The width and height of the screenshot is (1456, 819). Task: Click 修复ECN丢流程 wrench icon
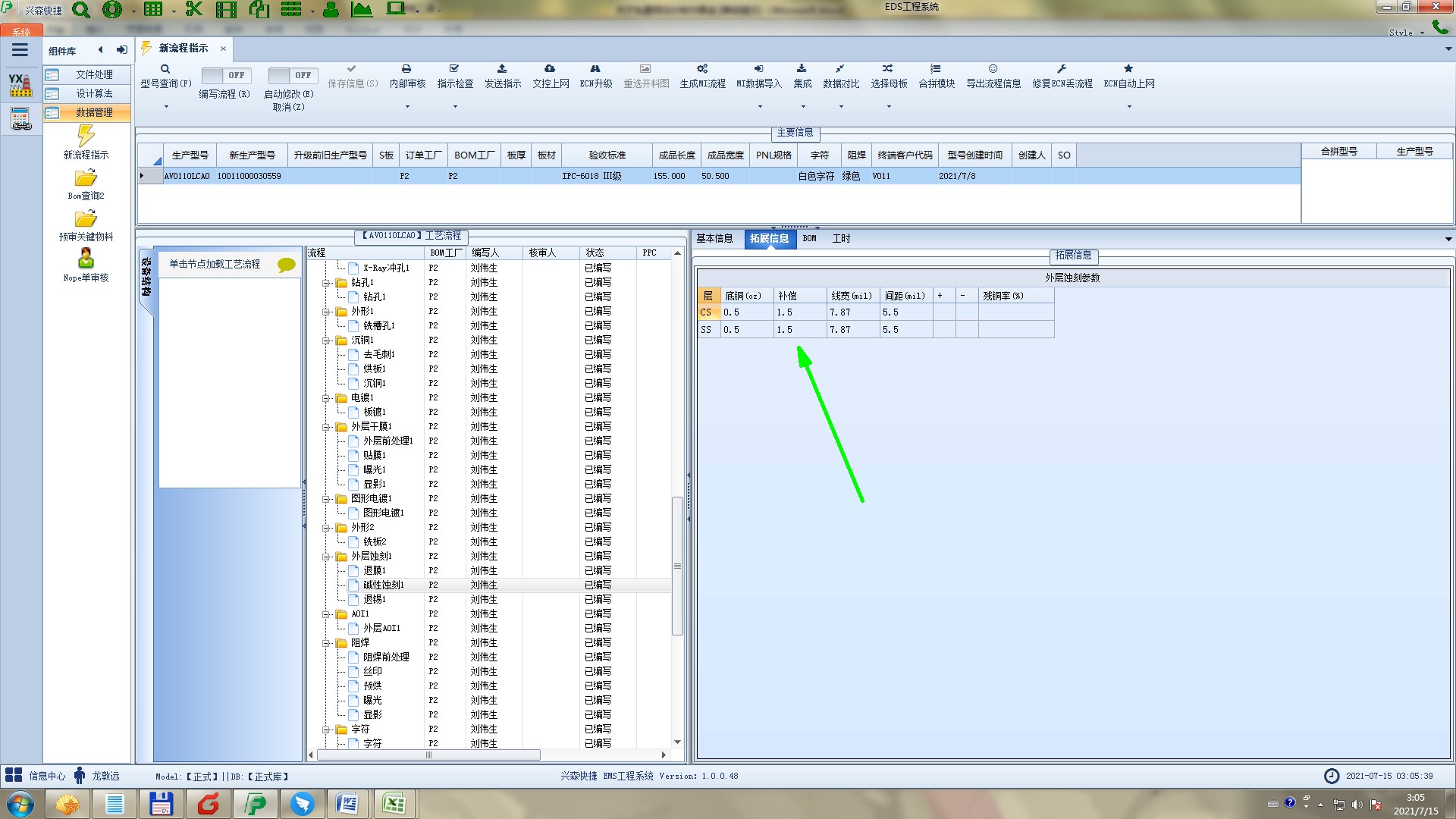1062,69
